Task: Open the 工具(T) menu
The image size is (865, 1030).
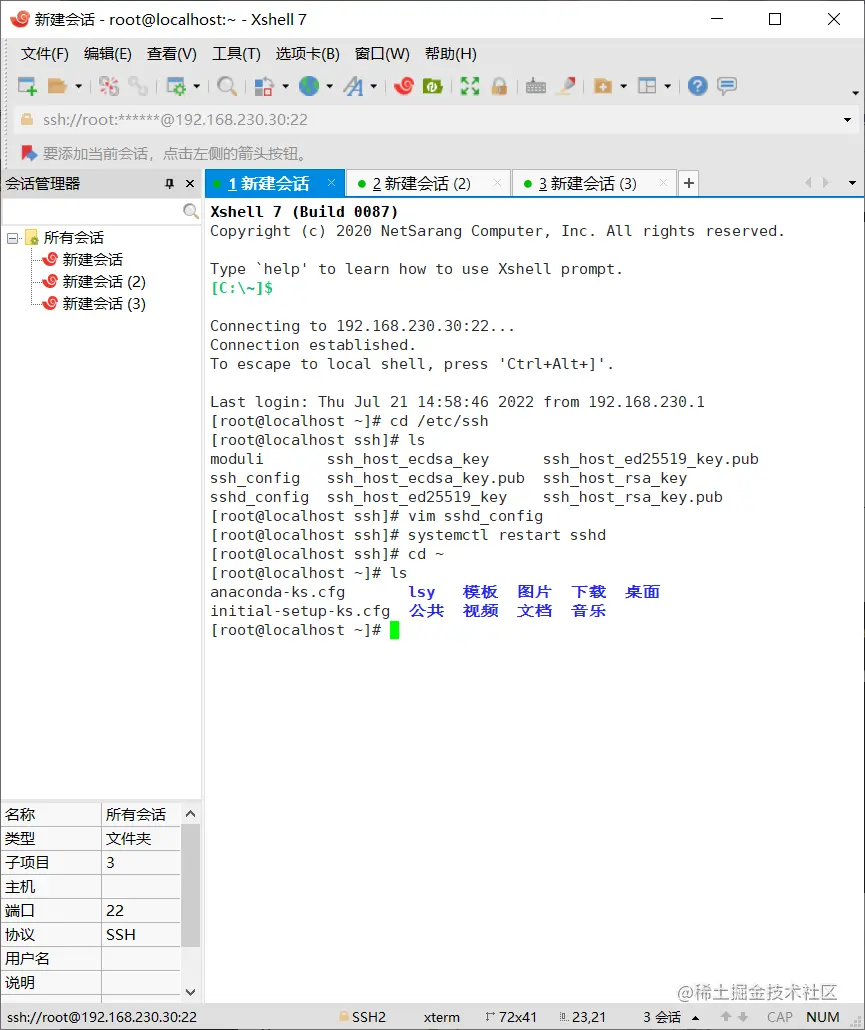Action: 236,54
